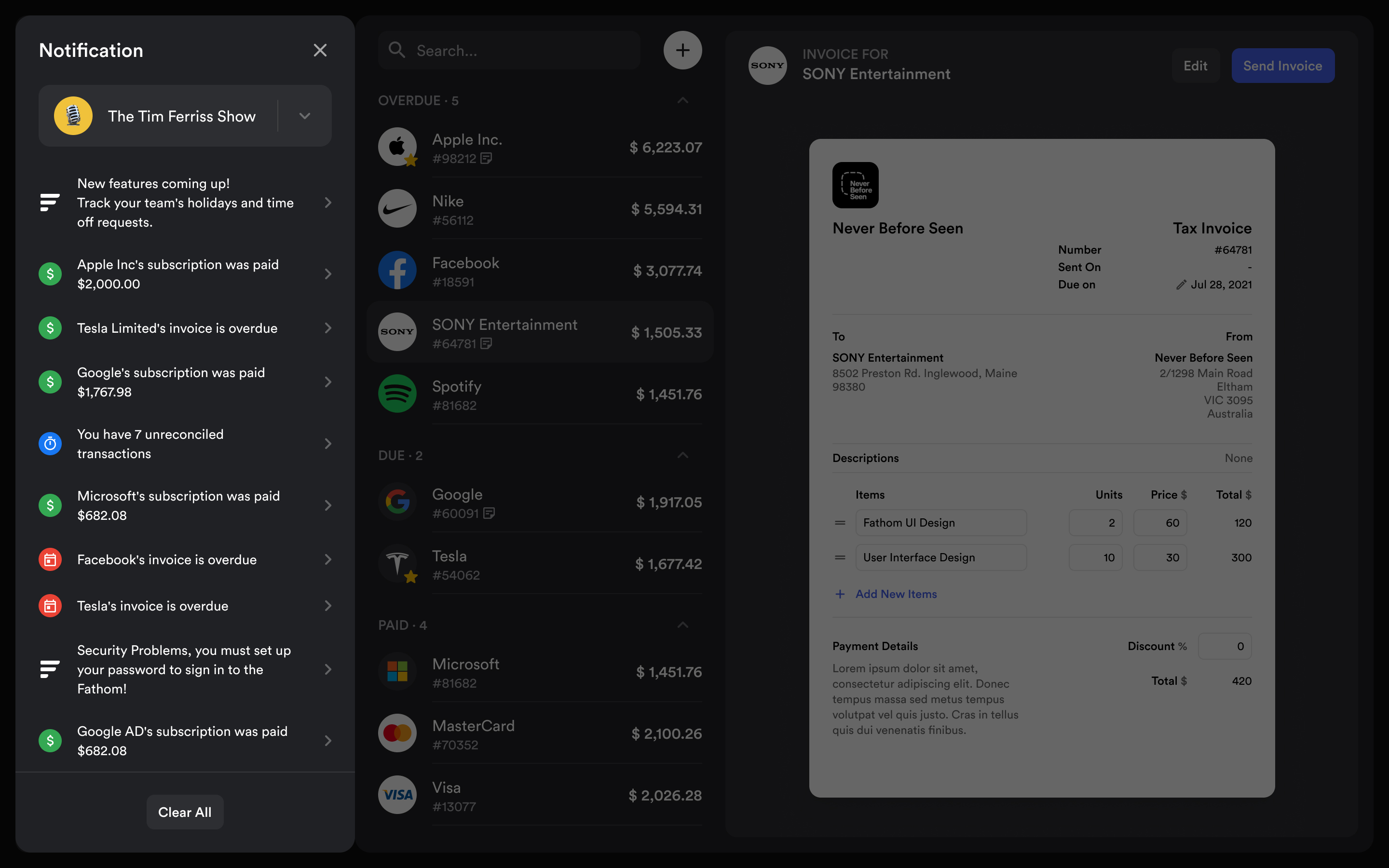The image size is (1389, 868).
Task: Click the MasterCard logo icon
Action: (x=397, y=733)
